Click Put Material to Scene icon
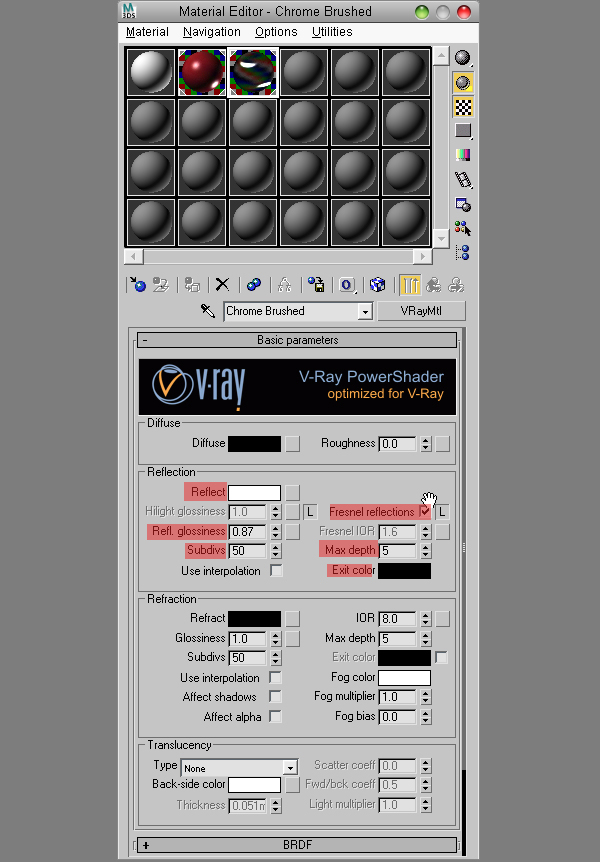The height and width of the screenshot is (862, 600). pos(161,284)
